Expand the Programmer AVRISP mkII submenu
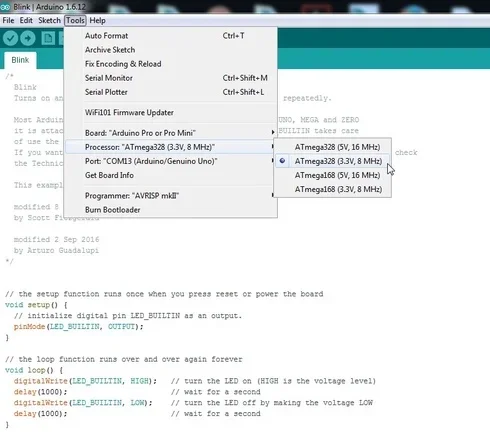This screenshot has height=441, width=490. 170,195
